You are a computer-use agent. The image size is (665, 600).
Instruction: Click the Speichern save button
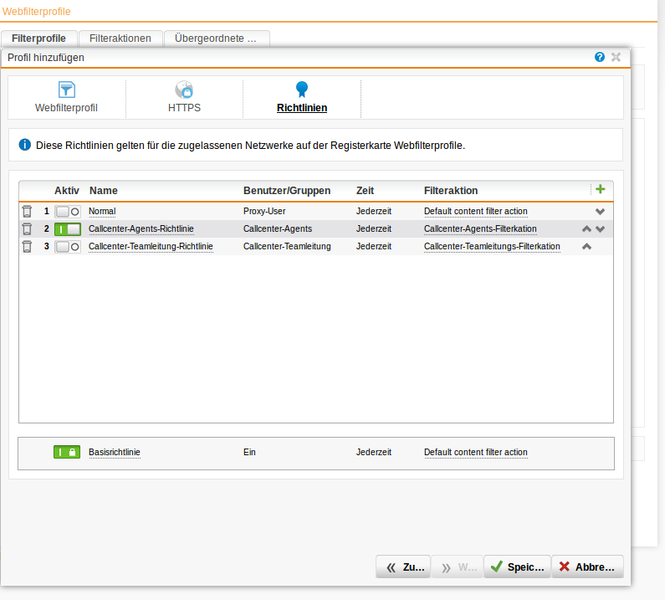[516, 567]
